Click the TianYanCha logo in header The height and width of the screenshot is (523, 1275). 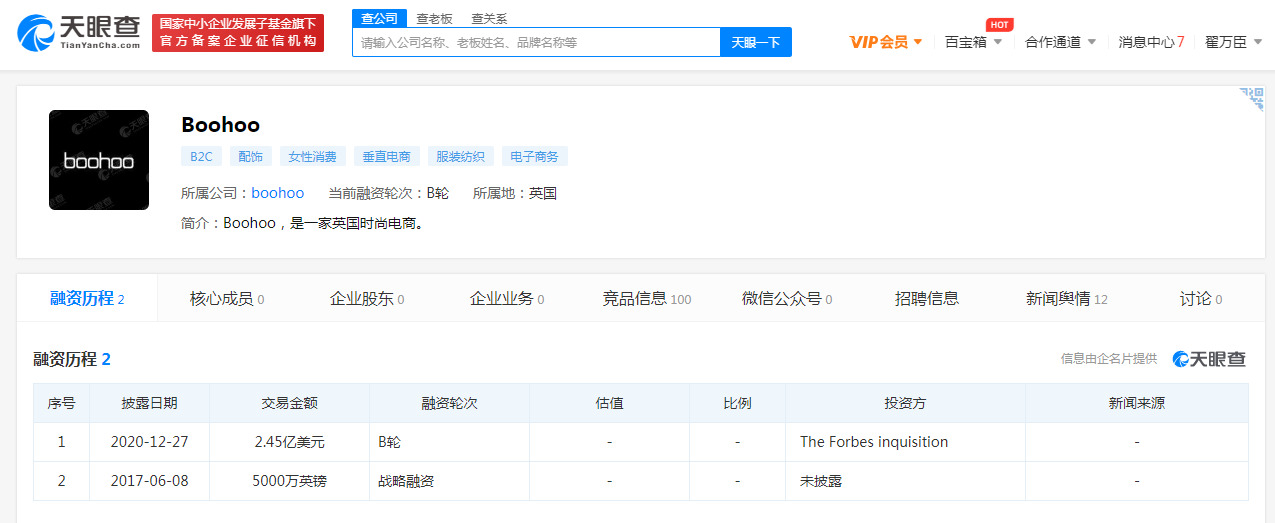(x=79, y=33)
